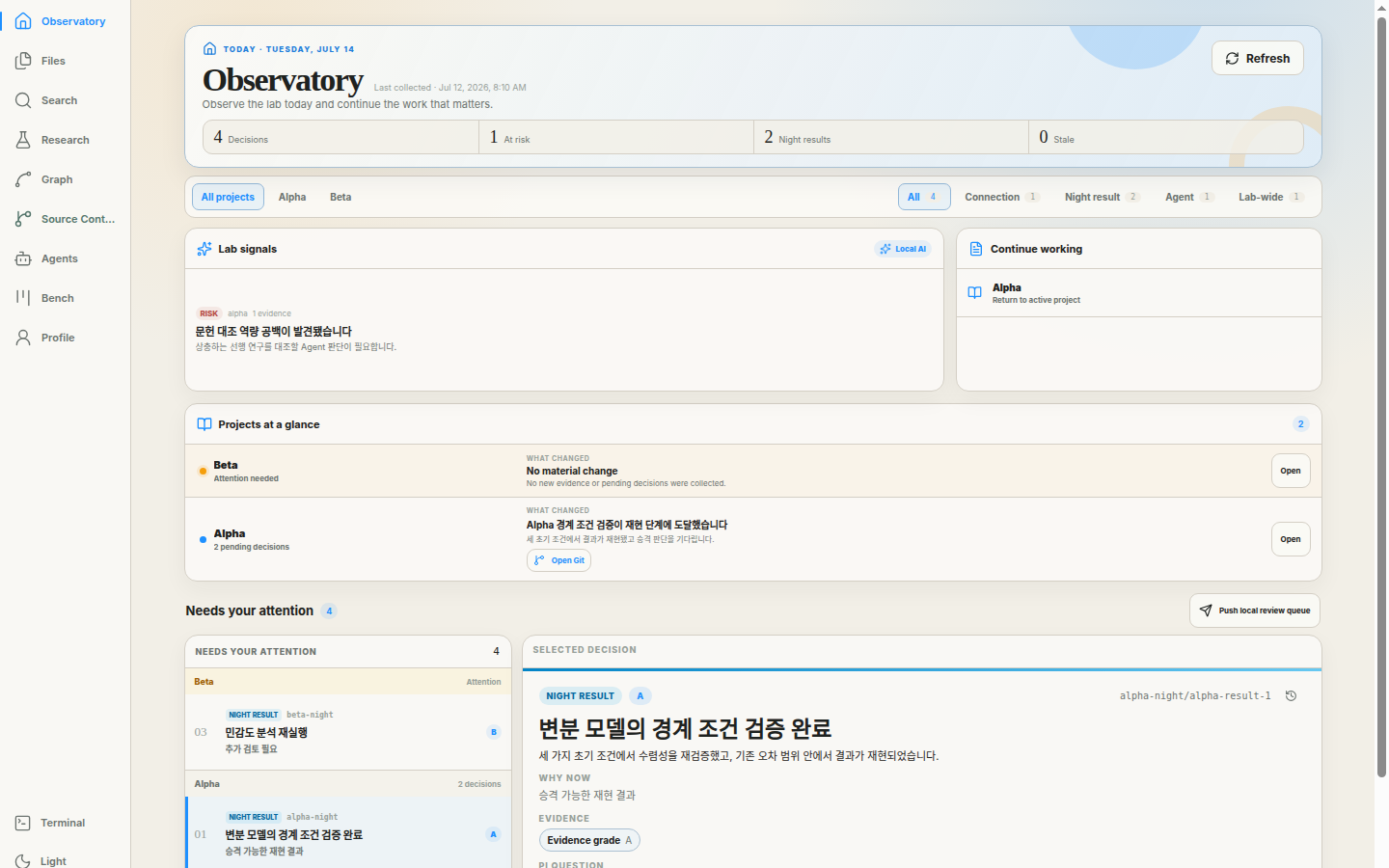Viewport: 1389px width, 868px height.
Task: Click the Lab signals sparkle icon
Action: (x=204, y=249)
